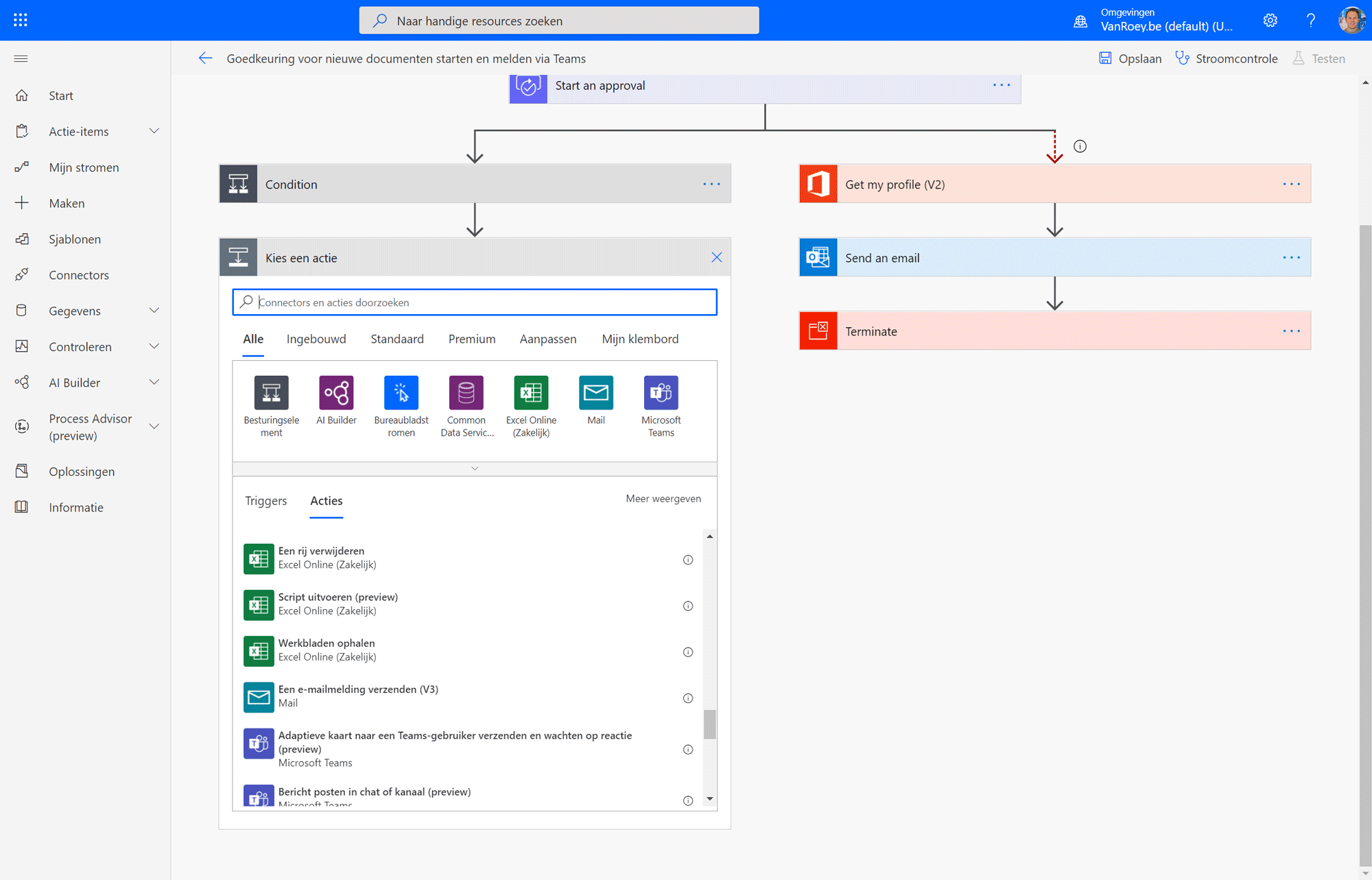The height and width of the screenshot is (880, 1372).
Task: Select the Bureaubladstromen connector icon
Action: [401, 392]
